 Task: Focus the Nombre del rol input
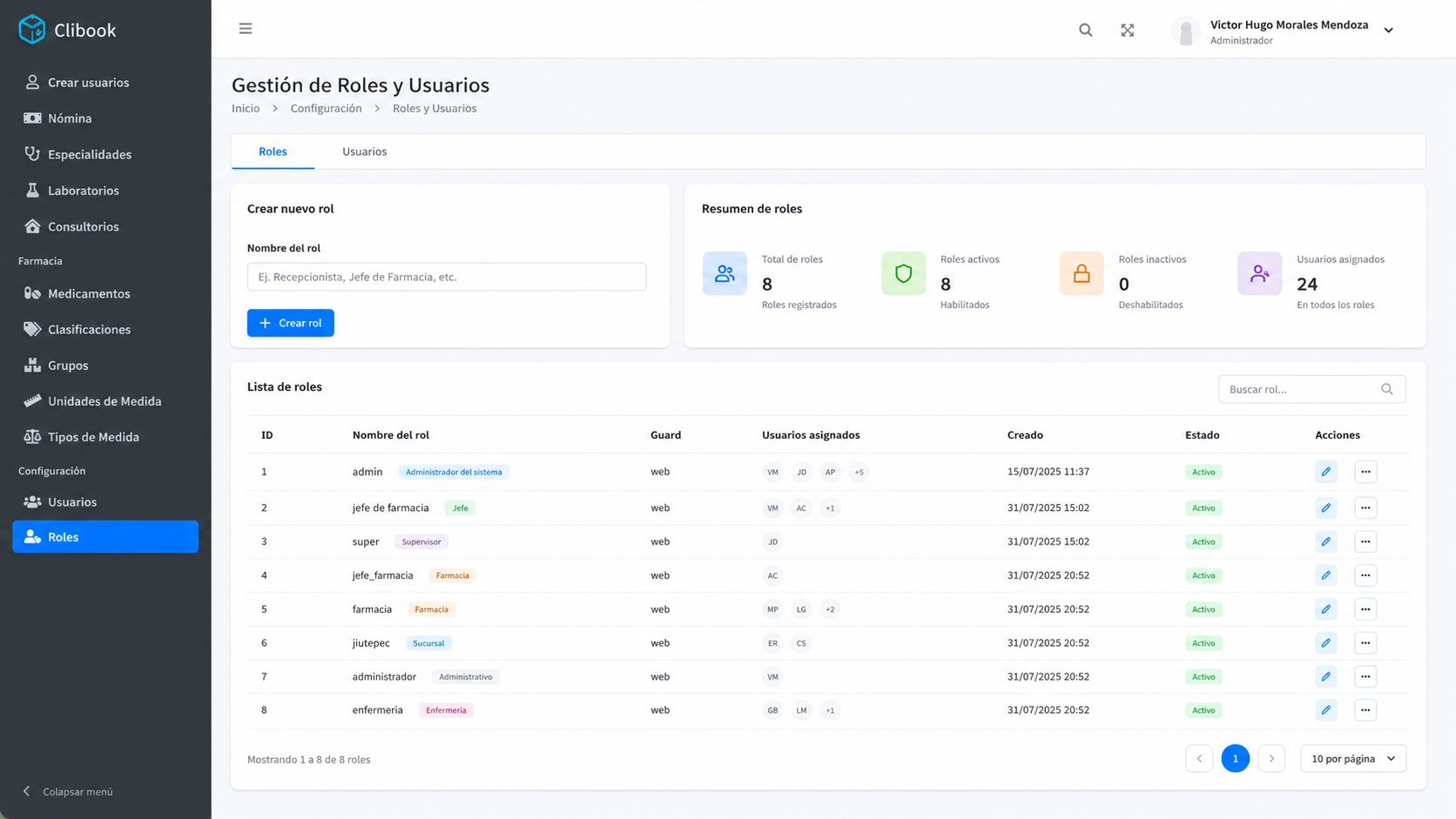[447, 277]
